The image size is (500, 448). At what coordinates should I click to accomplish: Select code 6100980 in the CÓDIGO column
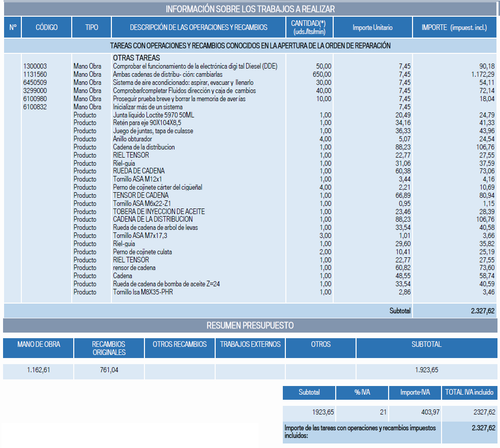point(35,99)
